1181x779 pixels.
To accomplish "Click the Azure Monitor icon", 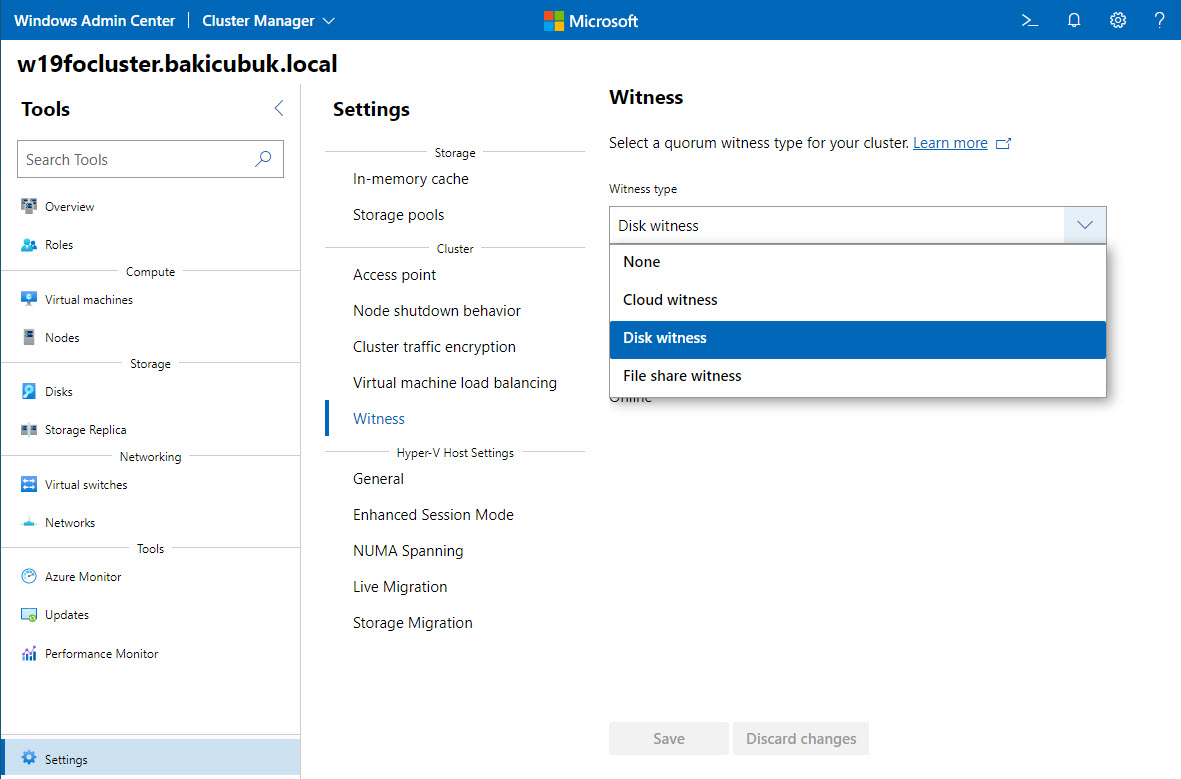I will click(29, 576).
